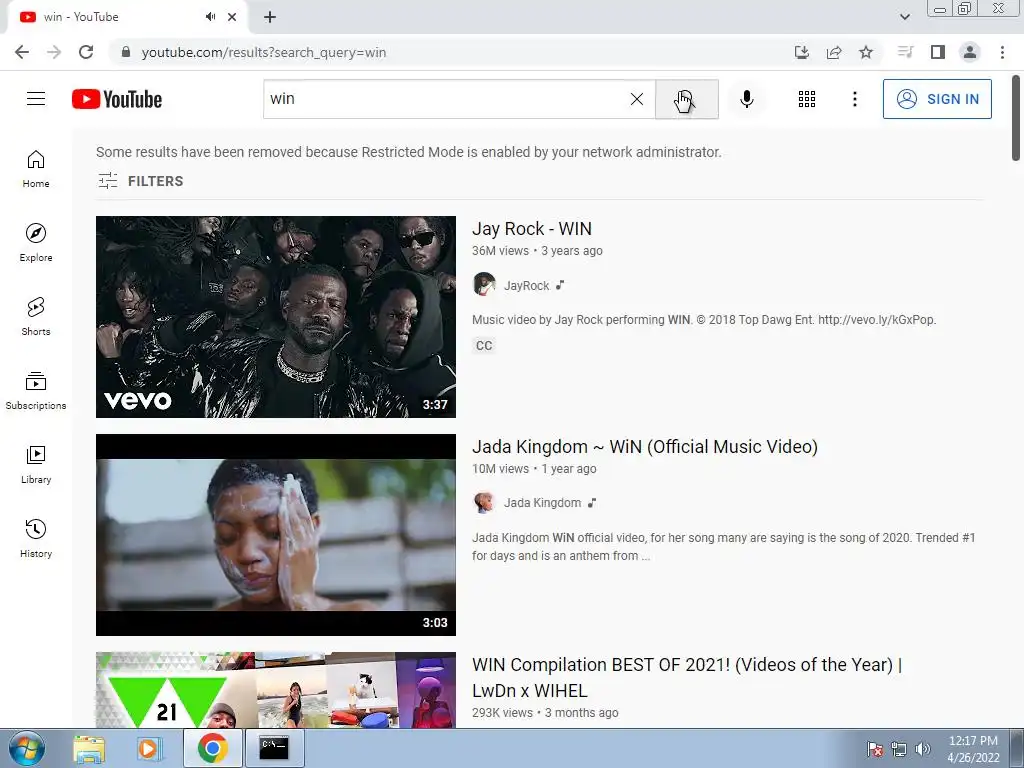Open Subscriptions in the sidebar
The height and width of the screenshot is (768, 1024).
point(36,391)
